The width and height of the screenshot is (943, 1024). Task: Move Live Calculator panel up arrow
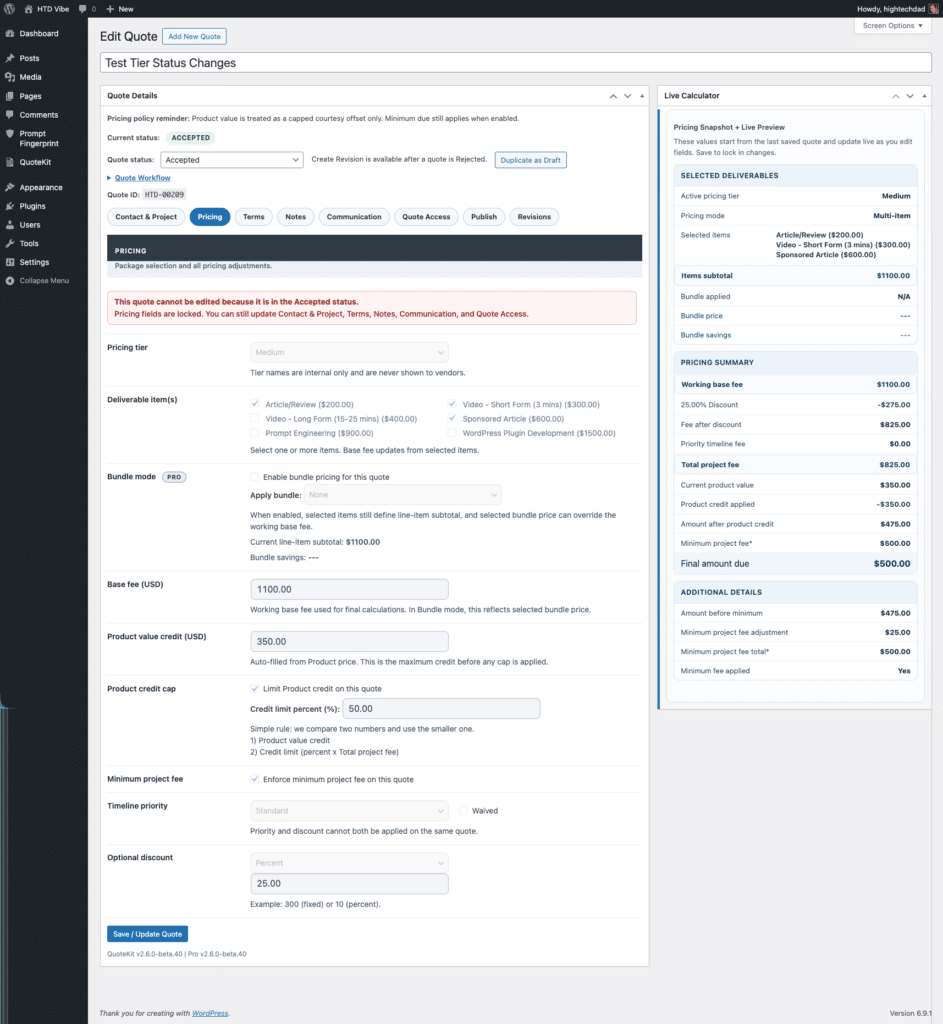896,96
